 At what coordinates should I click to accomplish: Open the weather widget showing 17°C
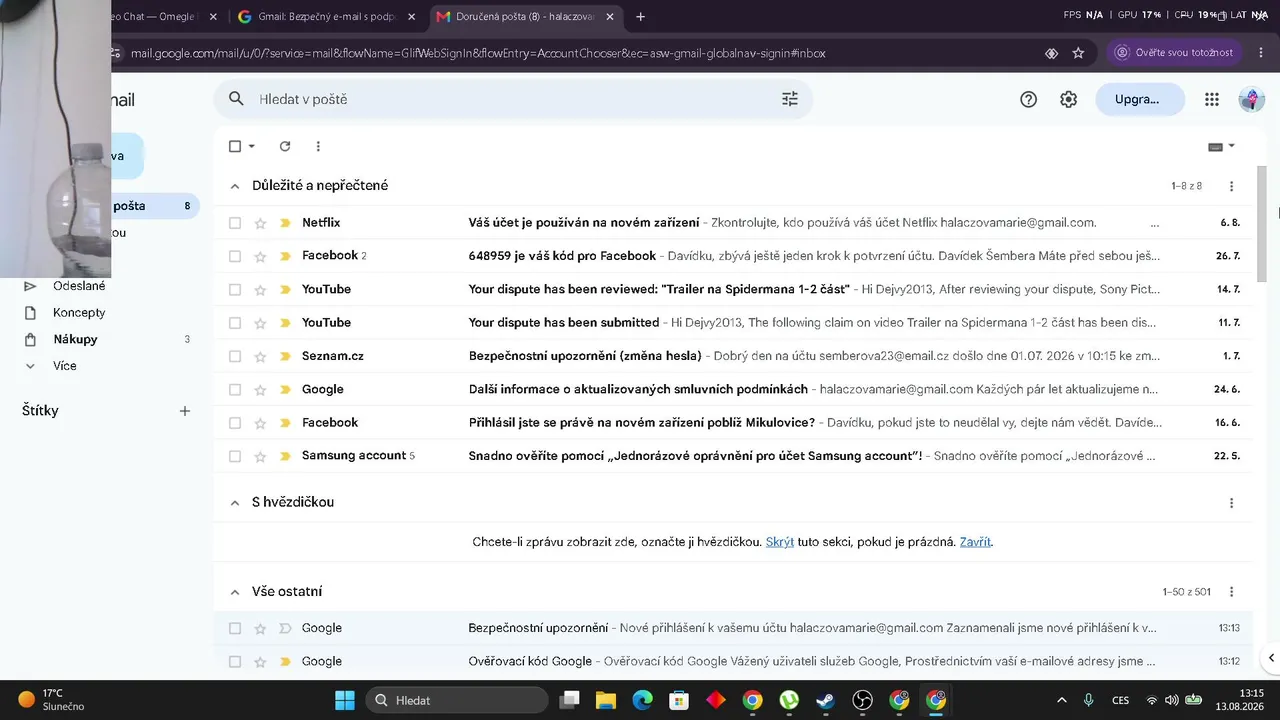tap(51, 700)
